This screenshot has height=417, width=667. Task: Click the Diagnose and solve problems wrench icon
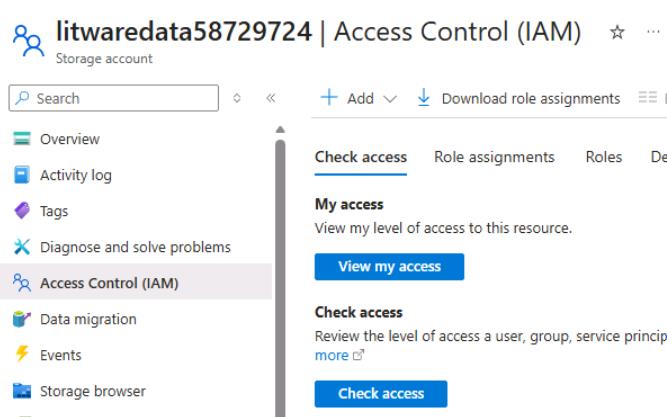(22, 247)
